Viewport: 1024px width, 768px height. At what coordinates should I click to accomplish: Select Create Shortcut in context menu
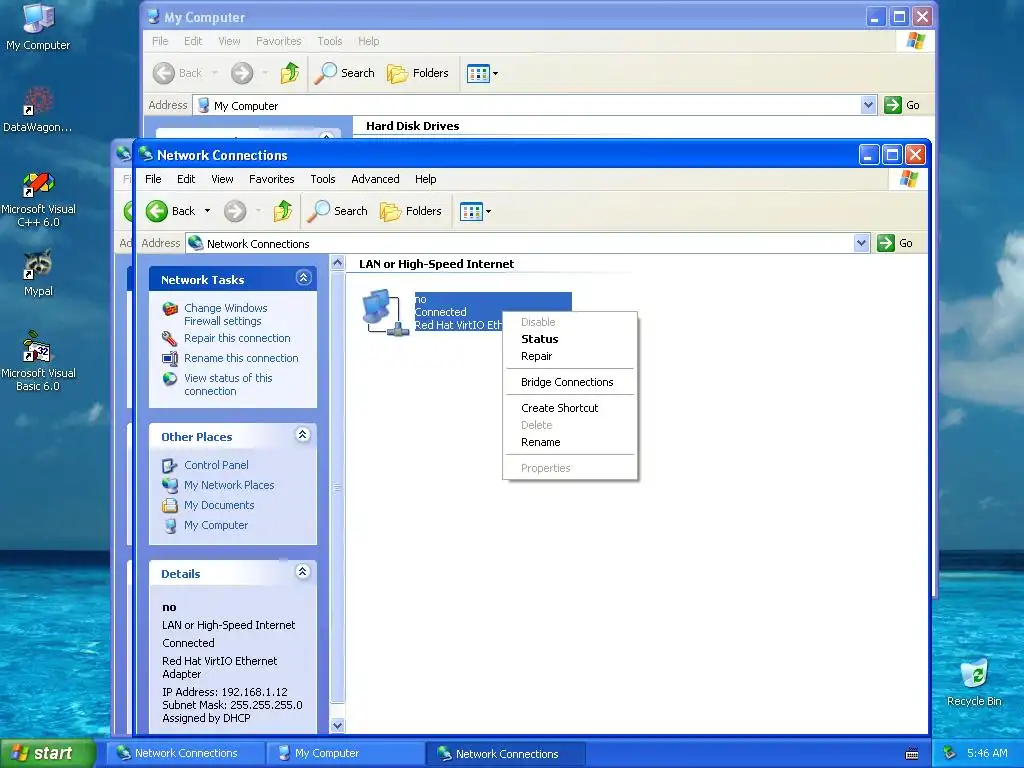click(x=569, y=408)
